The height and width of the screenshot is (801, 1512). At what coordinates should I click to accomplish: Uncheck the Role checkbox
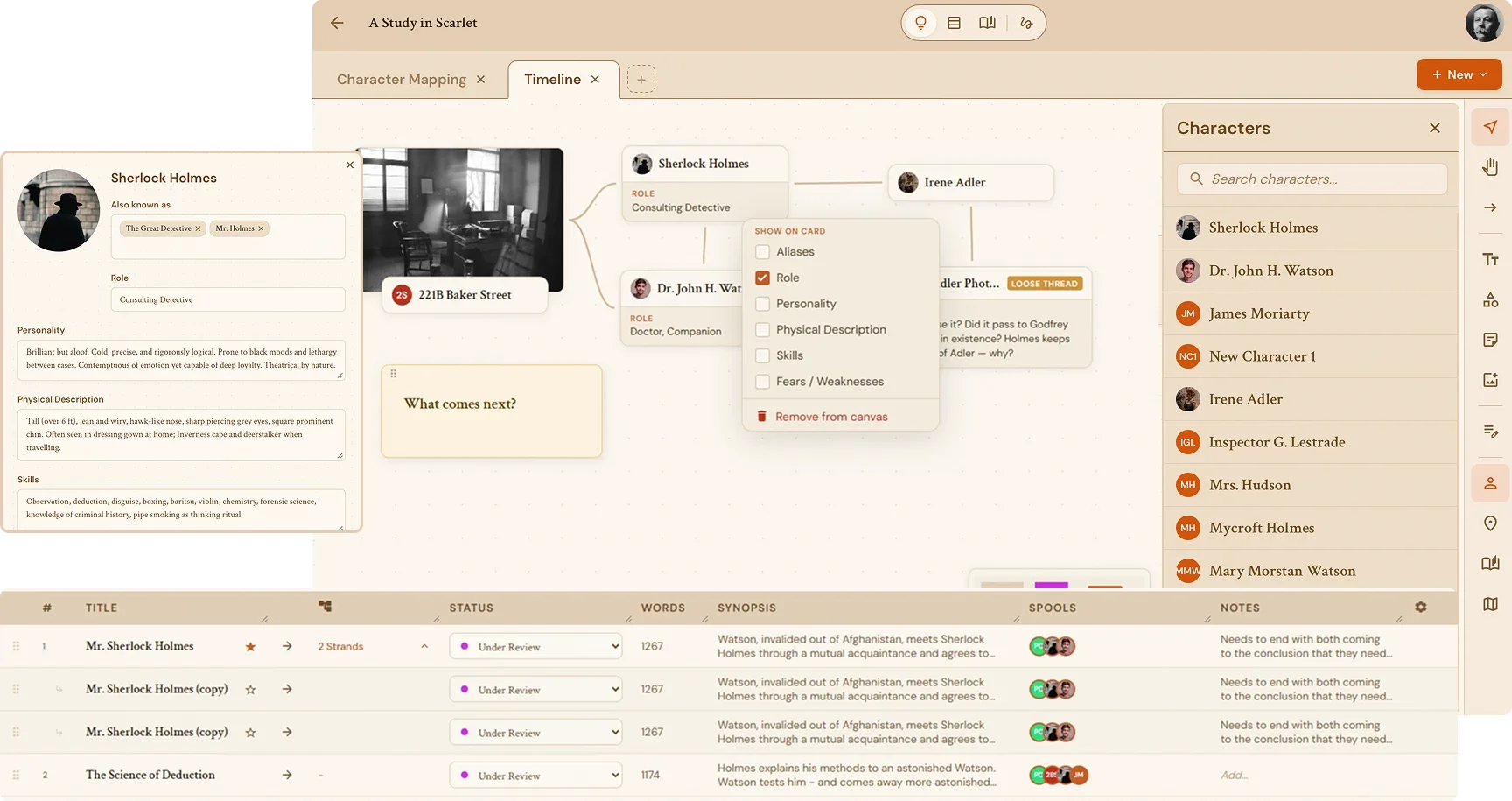click(762, 278)
